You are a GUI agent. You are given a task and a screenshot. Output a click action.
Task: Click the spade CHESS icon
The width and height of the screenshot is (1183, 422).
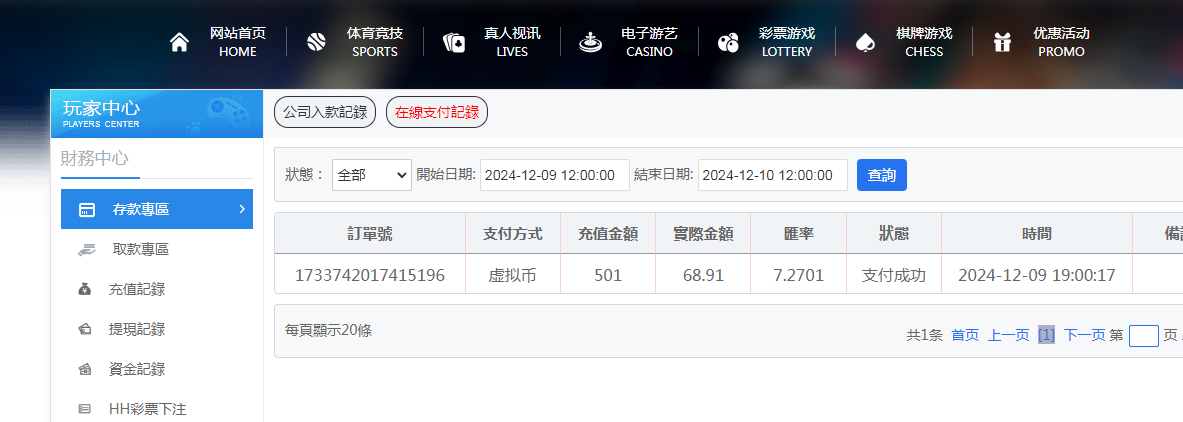[865, 42]
